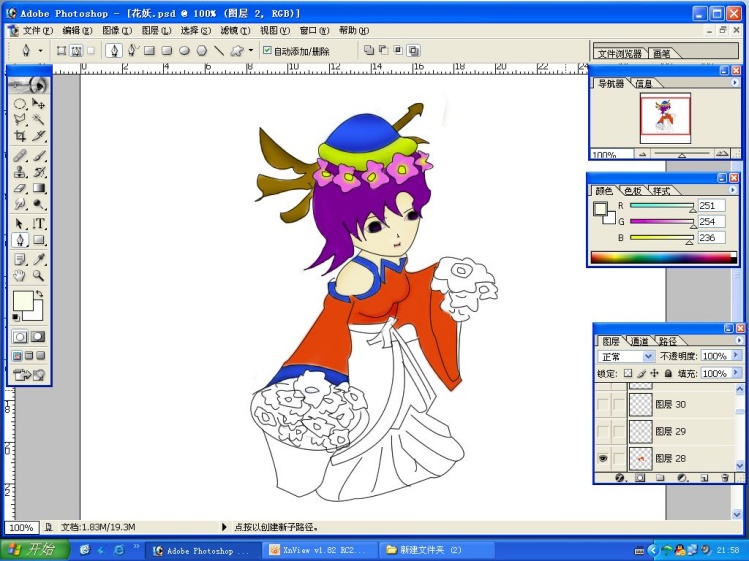Switch to 色板 (Swatches) tab
Image resolution: width=749 pixels, height=561 pixels.
(x=632, y=191)
